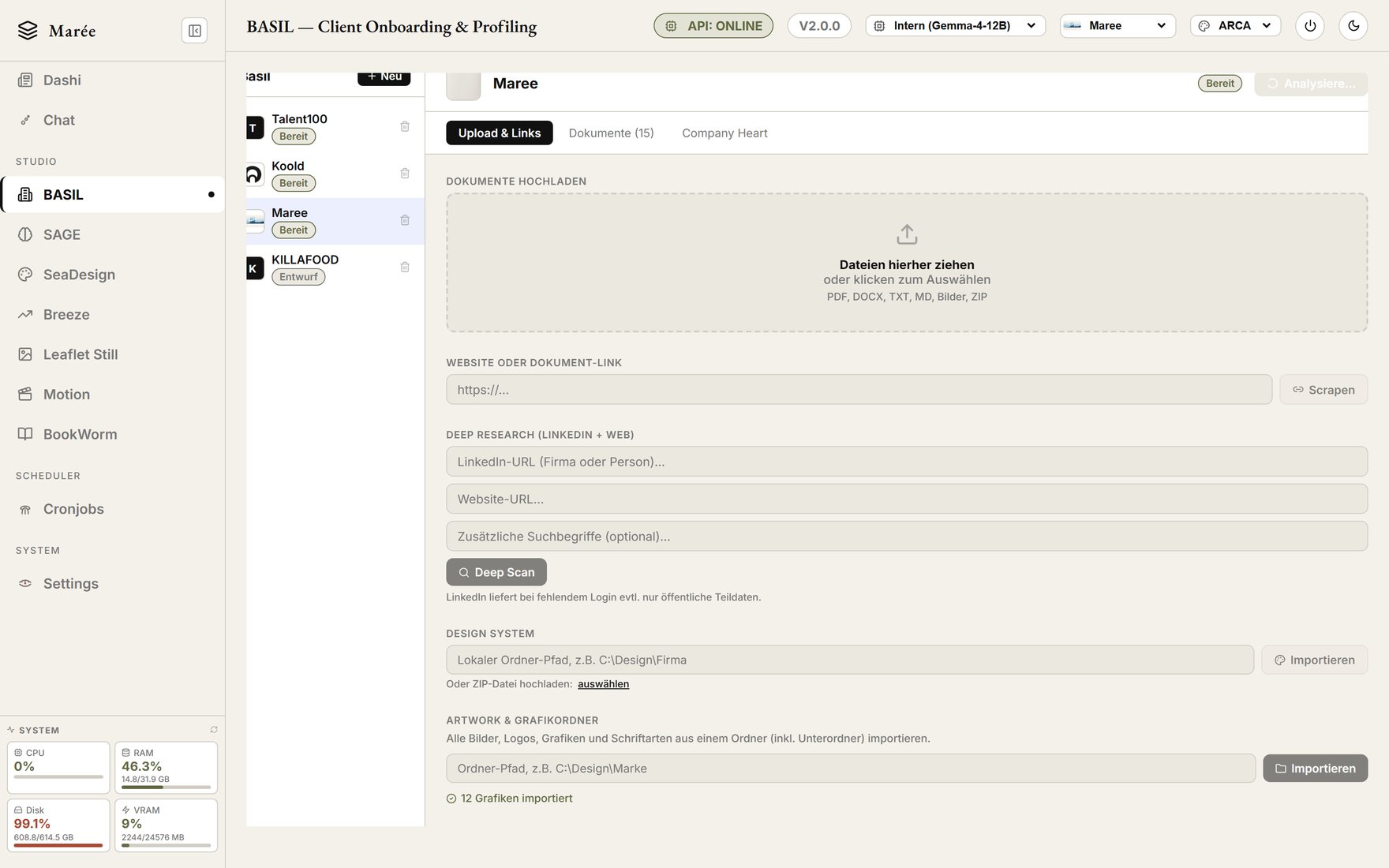Image resolution: width=1389 pixels, height=868 pixels.
Task: Delete the Talent100 client
Action: (405, 126)
